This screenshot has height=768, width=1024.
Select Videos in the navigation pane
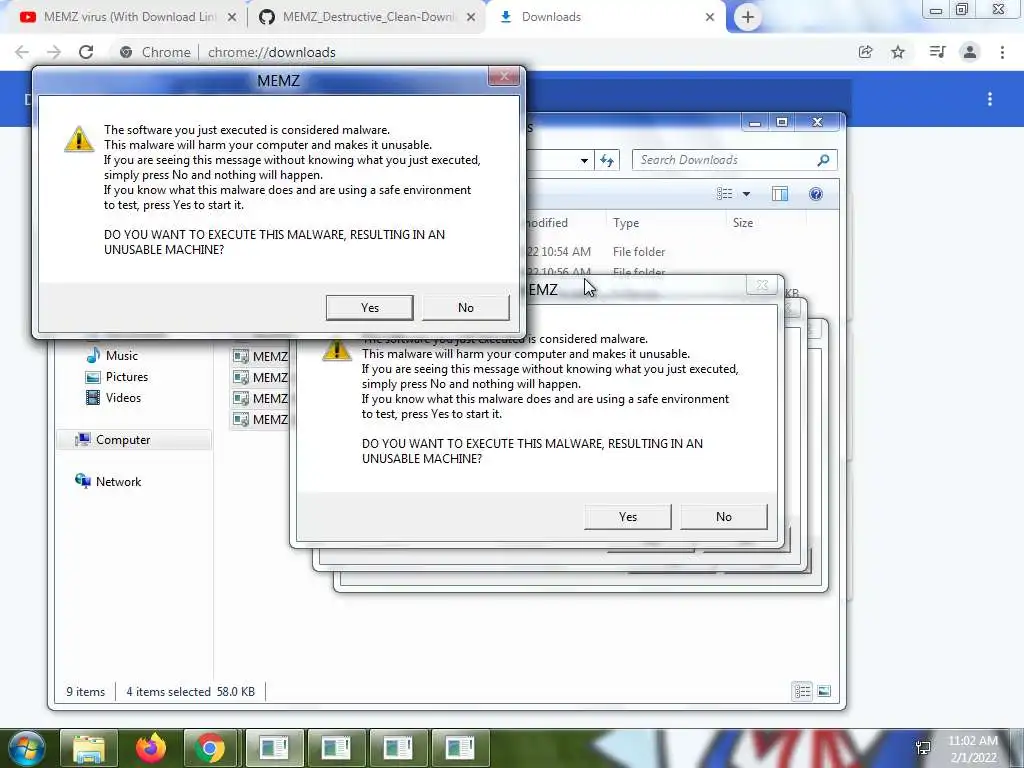point(123,398)
